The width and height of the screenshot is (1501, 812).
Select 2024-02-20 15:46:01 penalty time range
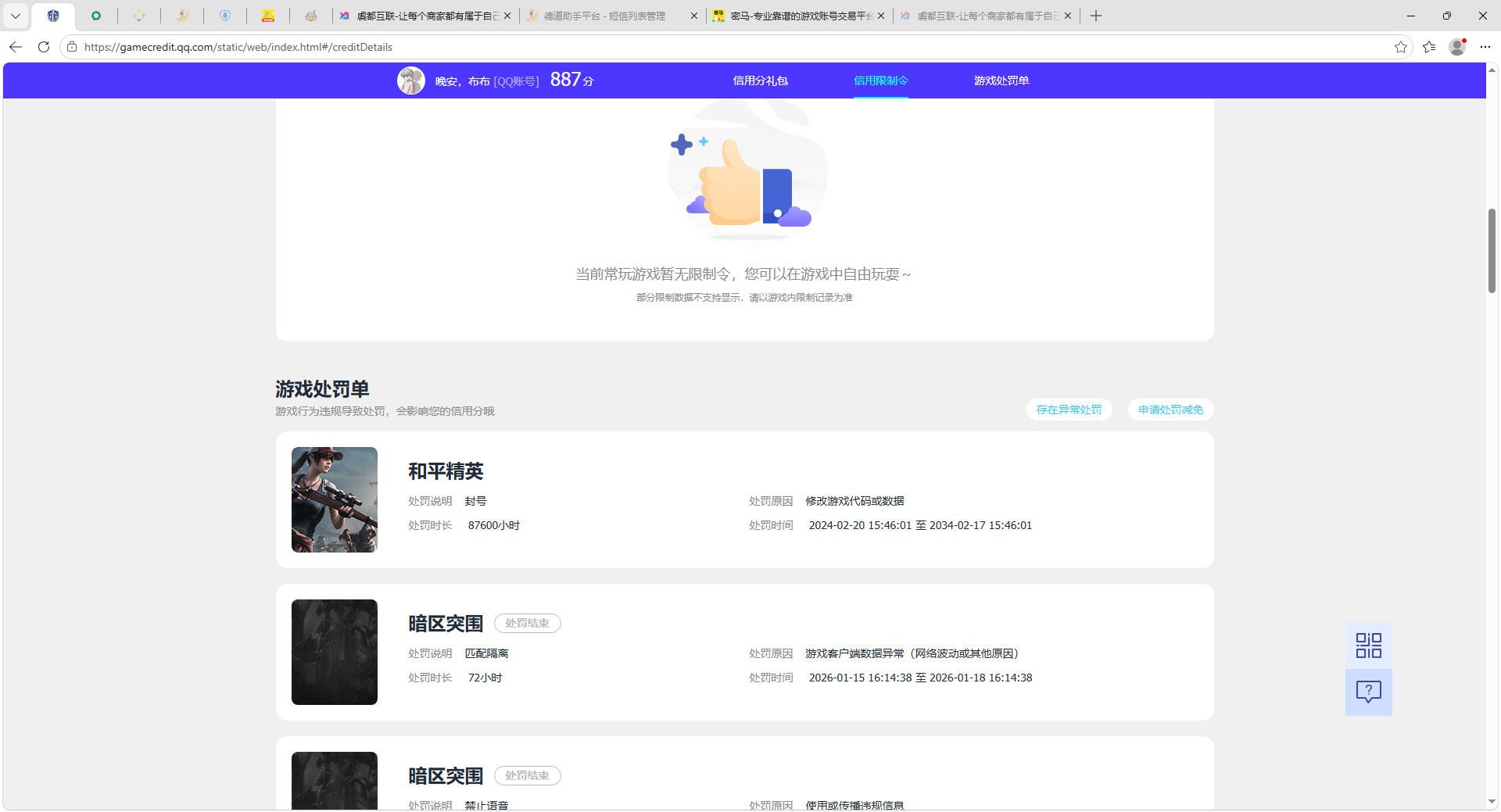click(x=920, y=525)
